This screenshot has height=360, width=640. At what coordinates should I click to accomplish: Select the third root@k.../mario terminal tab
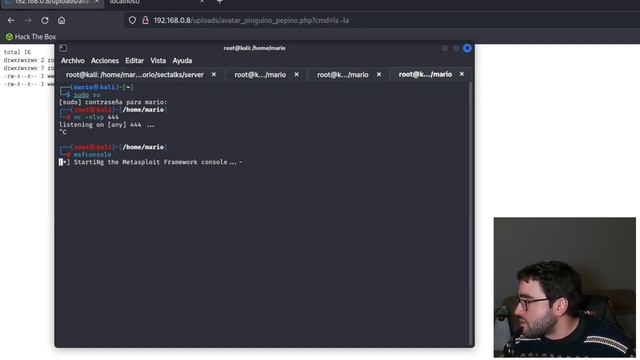pos(342,75)
